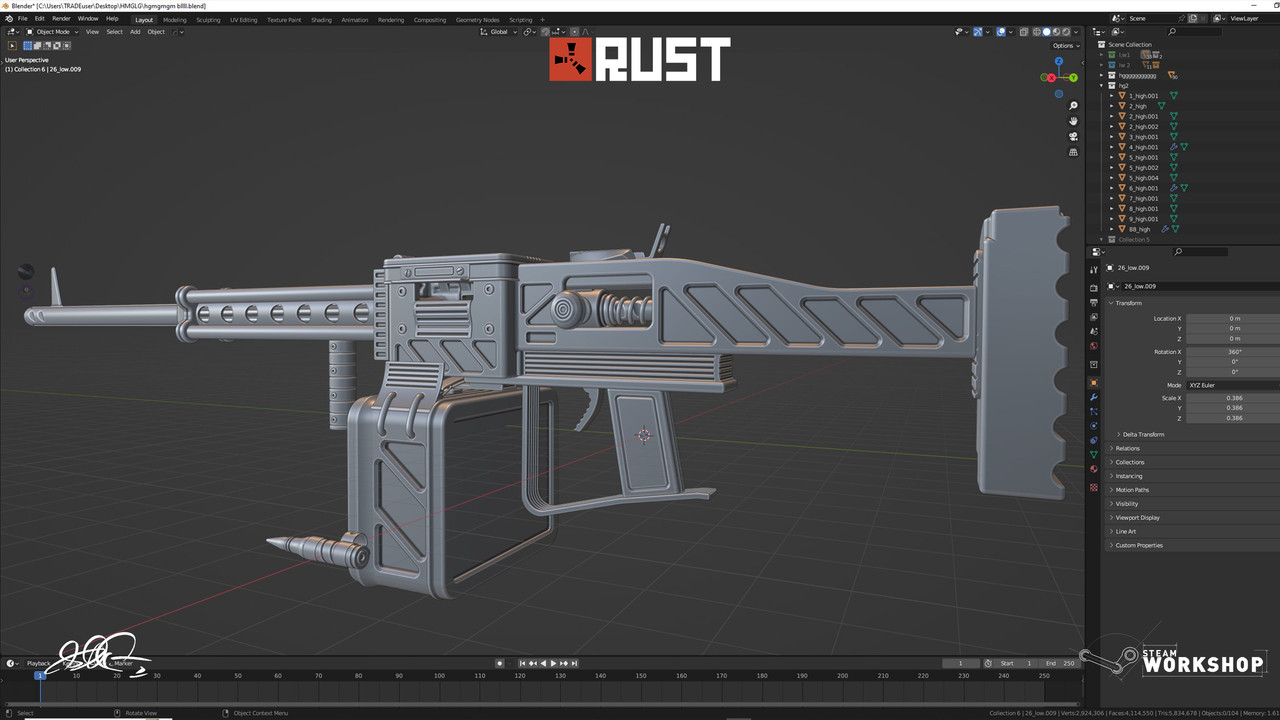Screen dimensions: 1280x720
Task: Click the viewport zoom magnifier icon
Action: [1073, 106]
